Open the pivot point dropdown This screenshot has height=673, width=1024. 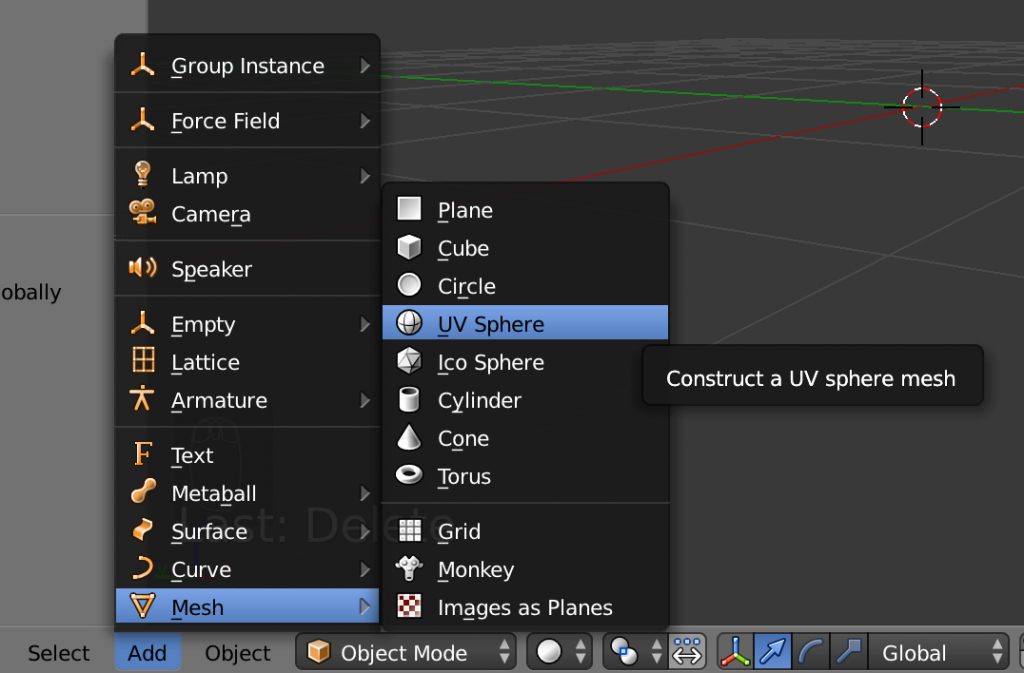pos(635,652)
